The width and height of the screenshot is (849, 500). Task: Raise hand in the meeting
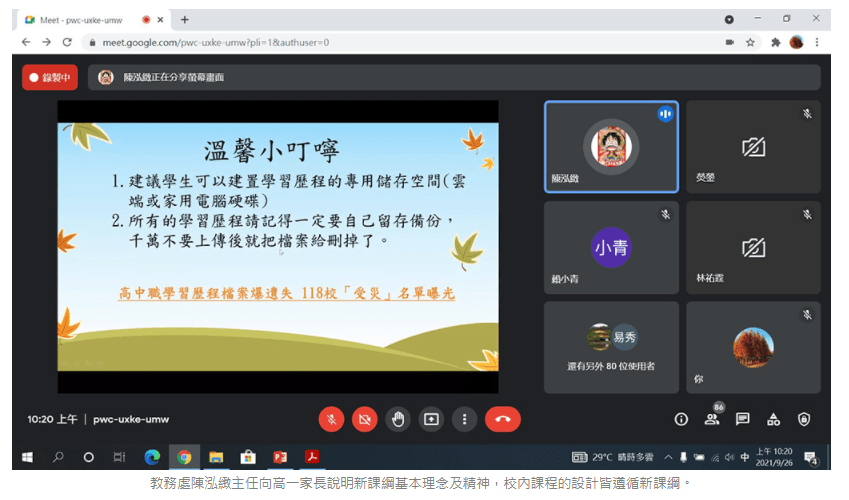click(398, 420)
